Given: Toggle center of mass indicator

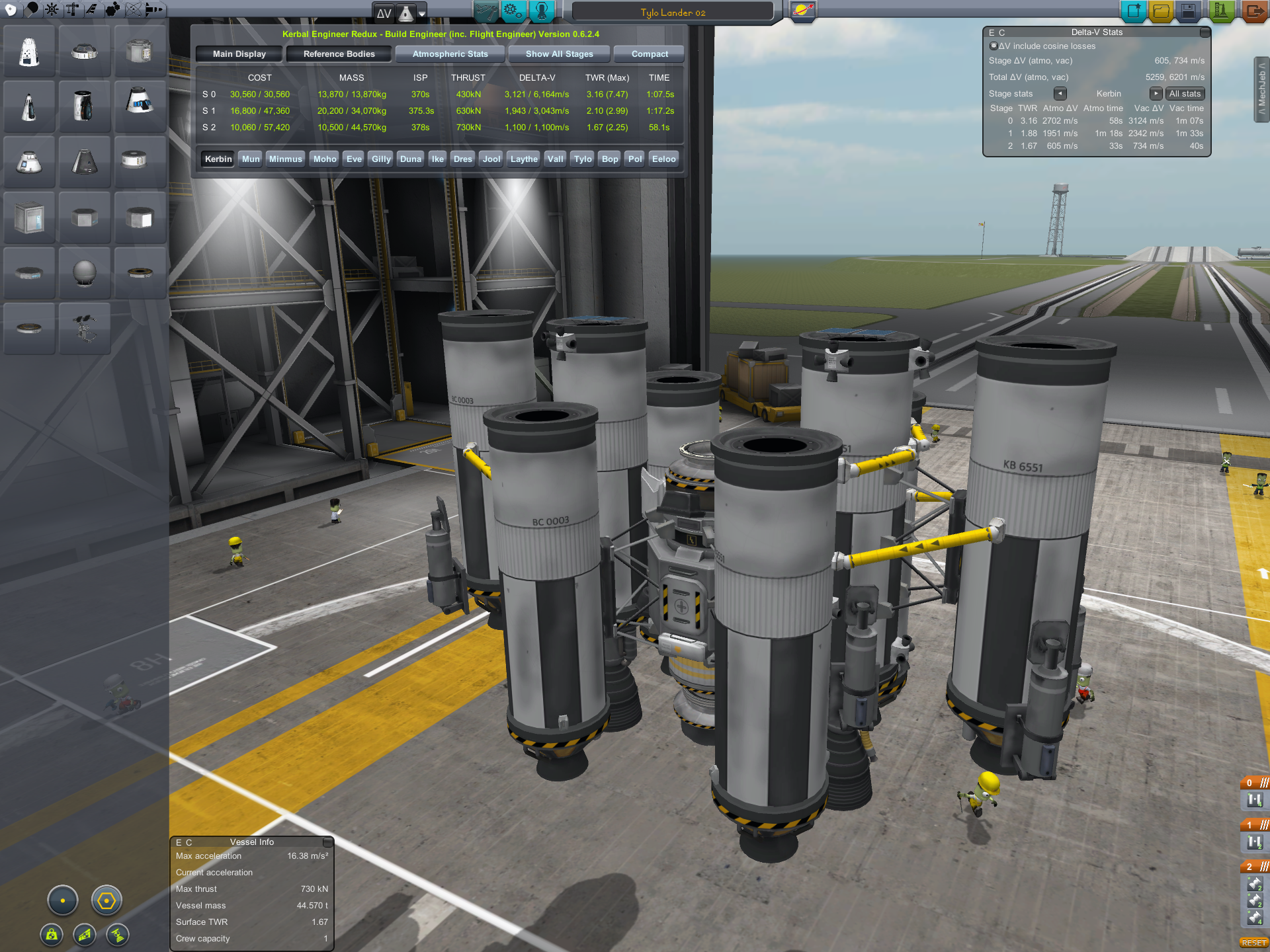Looking at the screenshot, I should [52, 934].
